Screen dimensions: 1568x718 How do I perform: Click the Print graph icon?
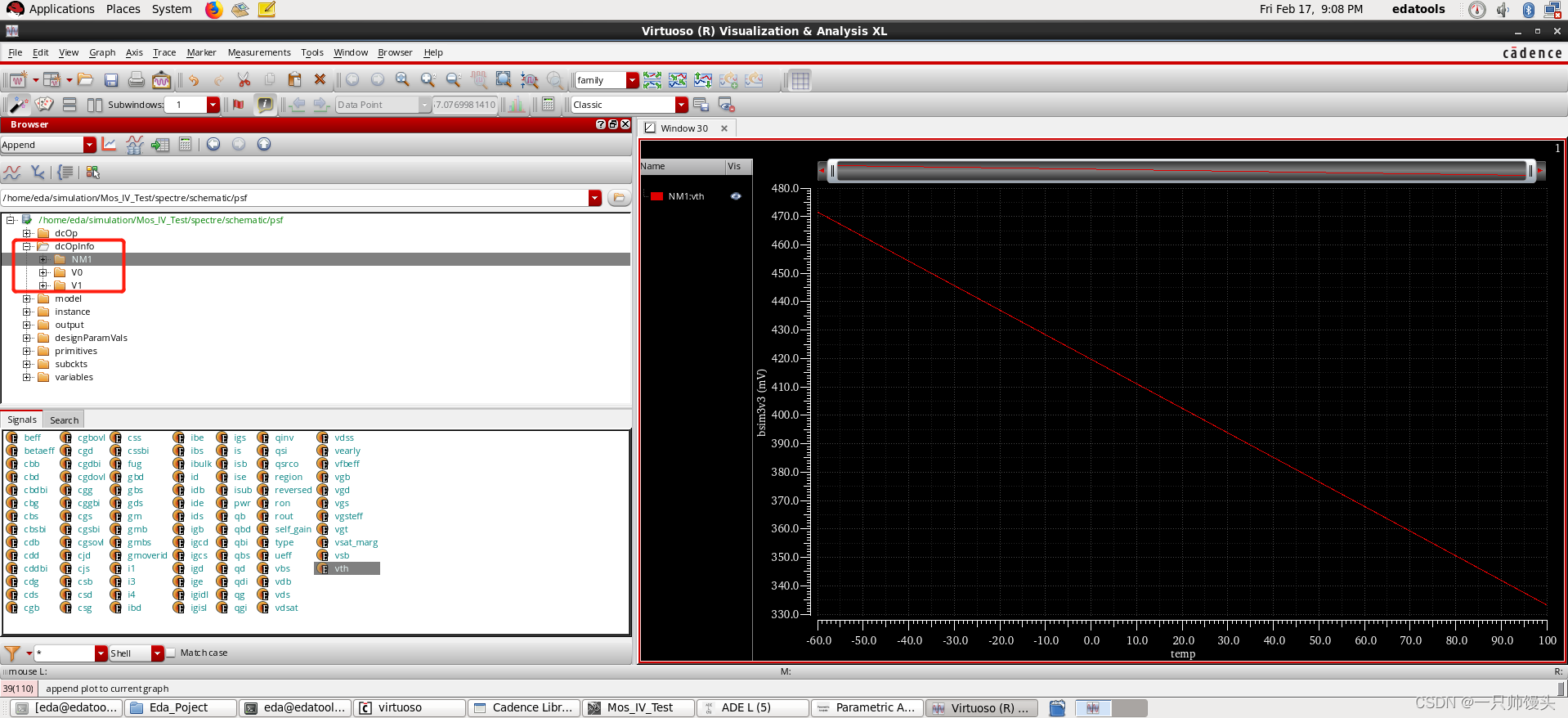pyautogui.click(x=137, y=80)
